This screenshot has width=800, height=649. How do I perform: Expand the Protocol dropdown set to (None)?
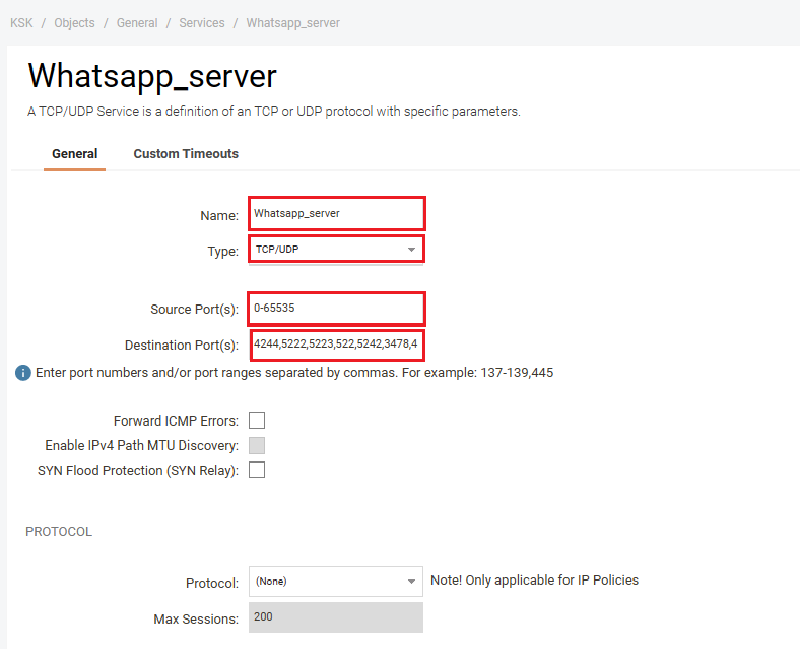click(336, 581)
